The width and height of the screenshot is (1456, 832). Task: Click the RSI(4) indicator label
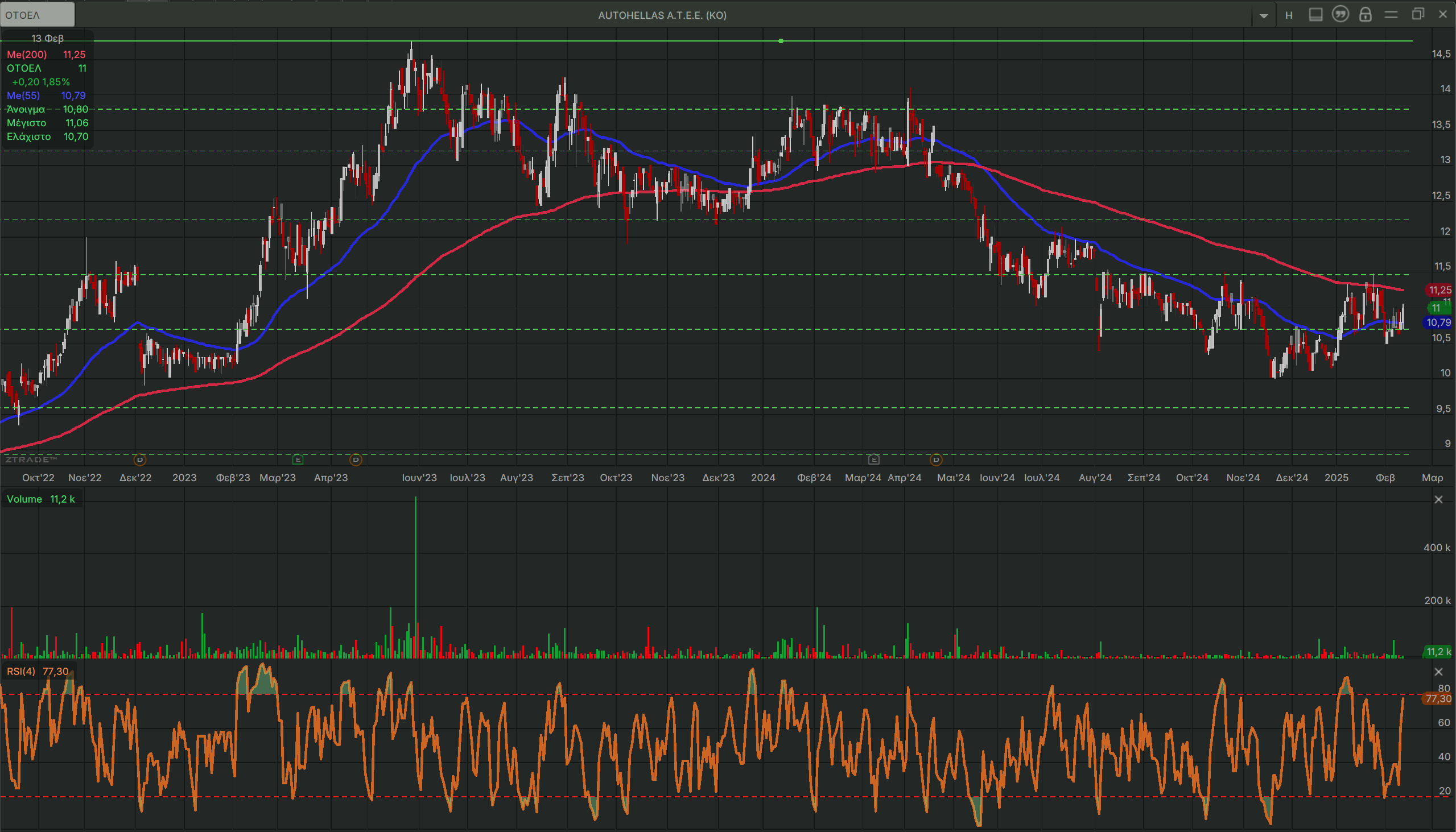[x=22, y=672]
